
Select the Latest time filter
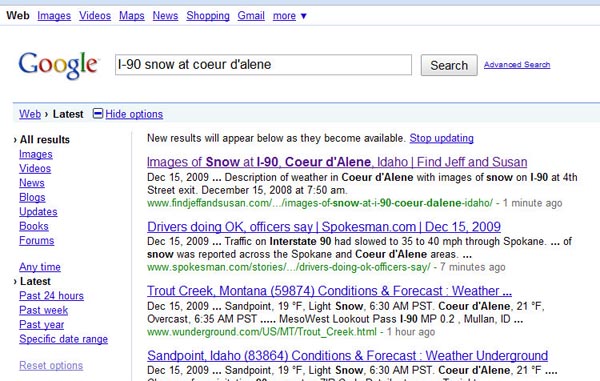[35, 281]
